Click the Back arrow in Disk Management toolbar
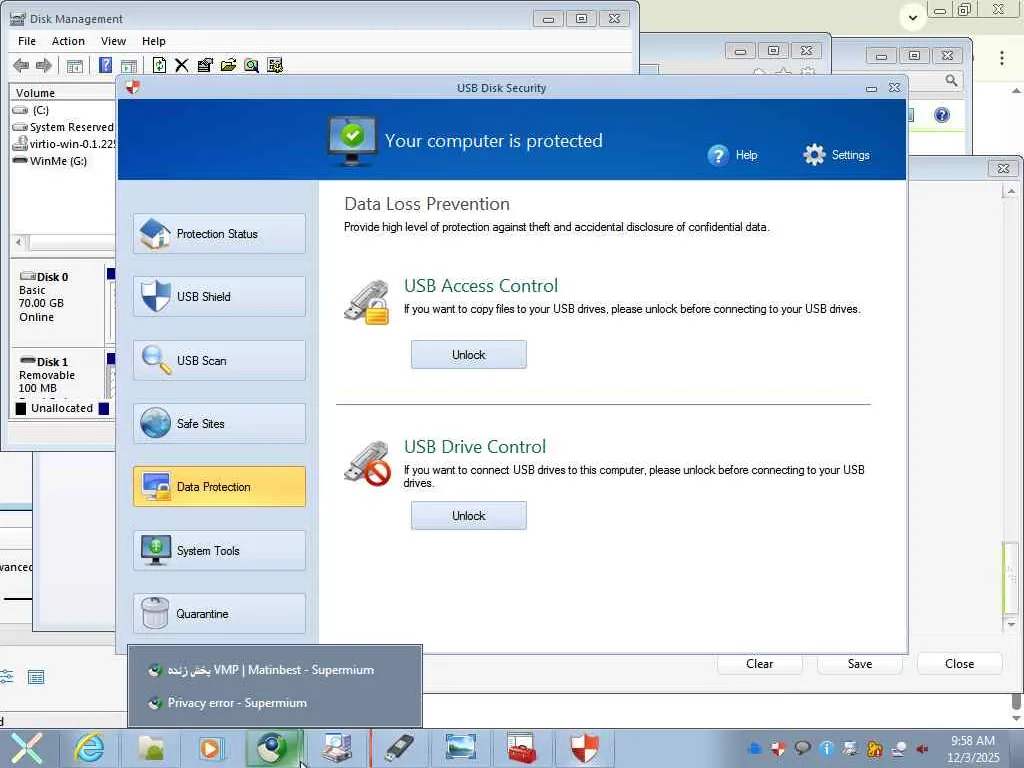Image resolution: width=1024 pixels, height=768 pixels. 21,65
